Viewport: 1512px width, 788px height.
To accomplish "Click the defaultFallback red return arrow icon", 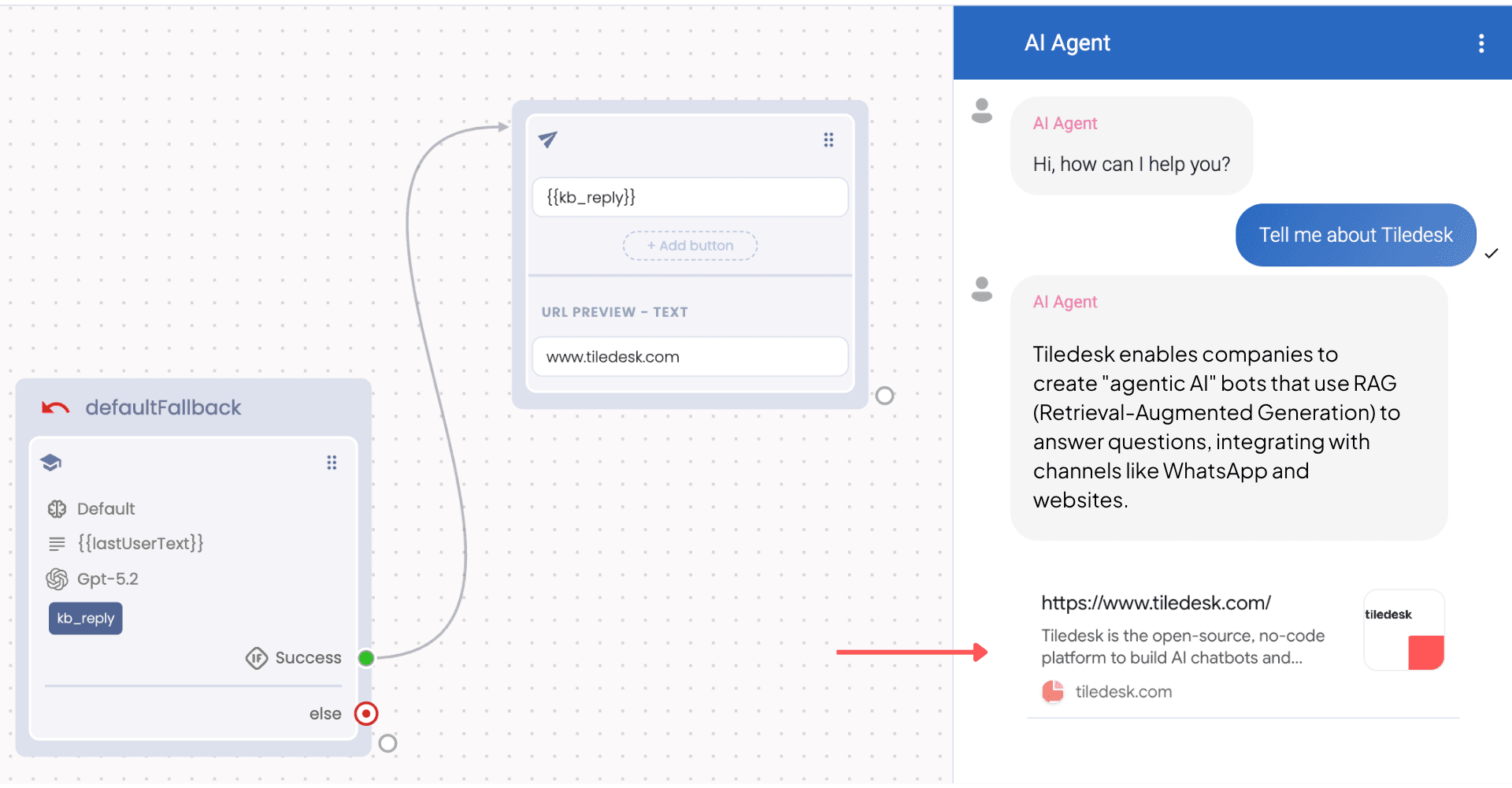I will coord(56,407).
